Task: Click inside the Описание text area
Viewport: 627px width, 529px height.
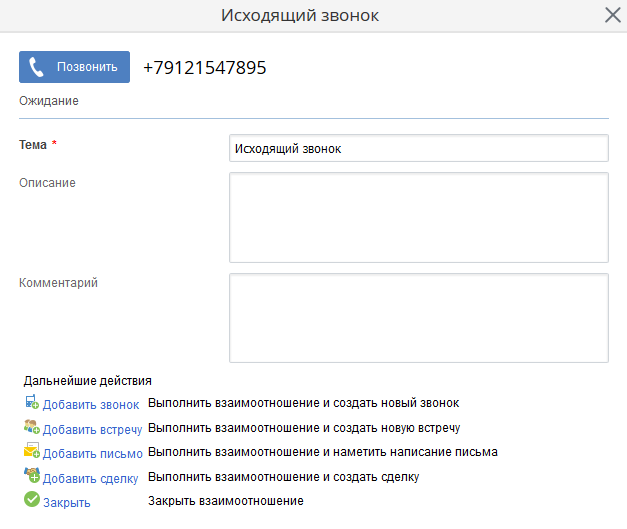Action: point(418,217)
